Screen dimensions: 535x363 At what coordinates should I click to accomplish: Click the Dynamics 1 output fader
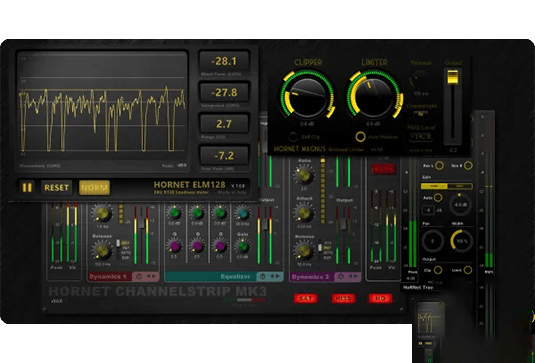coord(141,223)
